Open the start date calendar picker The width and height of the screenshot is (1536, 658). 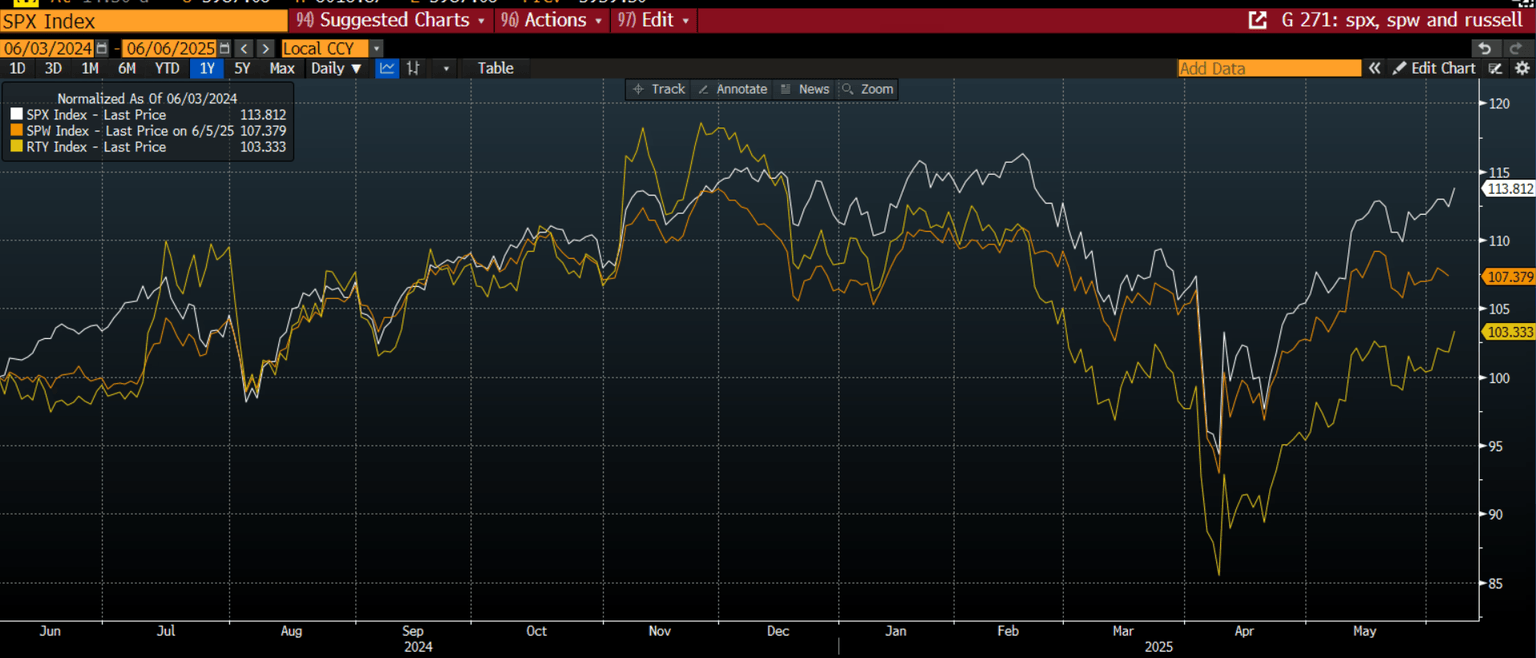101,48
